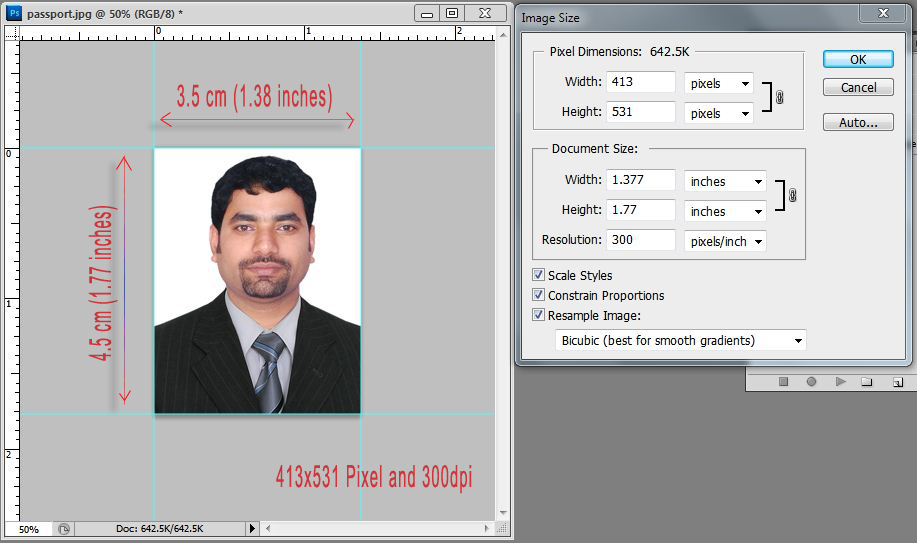Toggle pixel dimensions chain link icon
917x543 pixels.
(x=780, y=97)
